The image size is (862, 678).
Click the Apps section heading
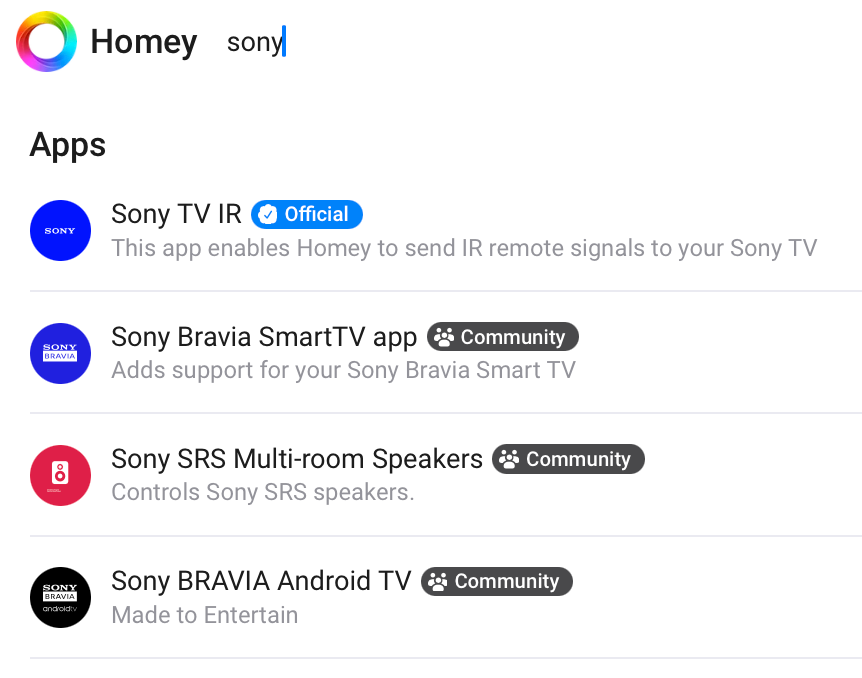pyautogui.click(x=67, y=145)
